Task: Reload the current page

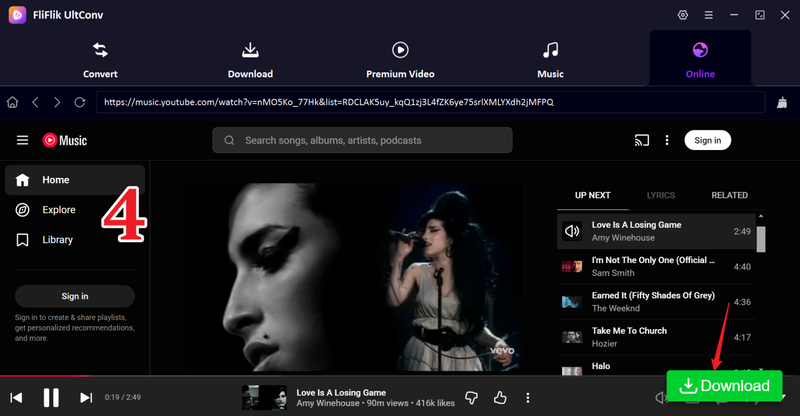Action: 80,102
